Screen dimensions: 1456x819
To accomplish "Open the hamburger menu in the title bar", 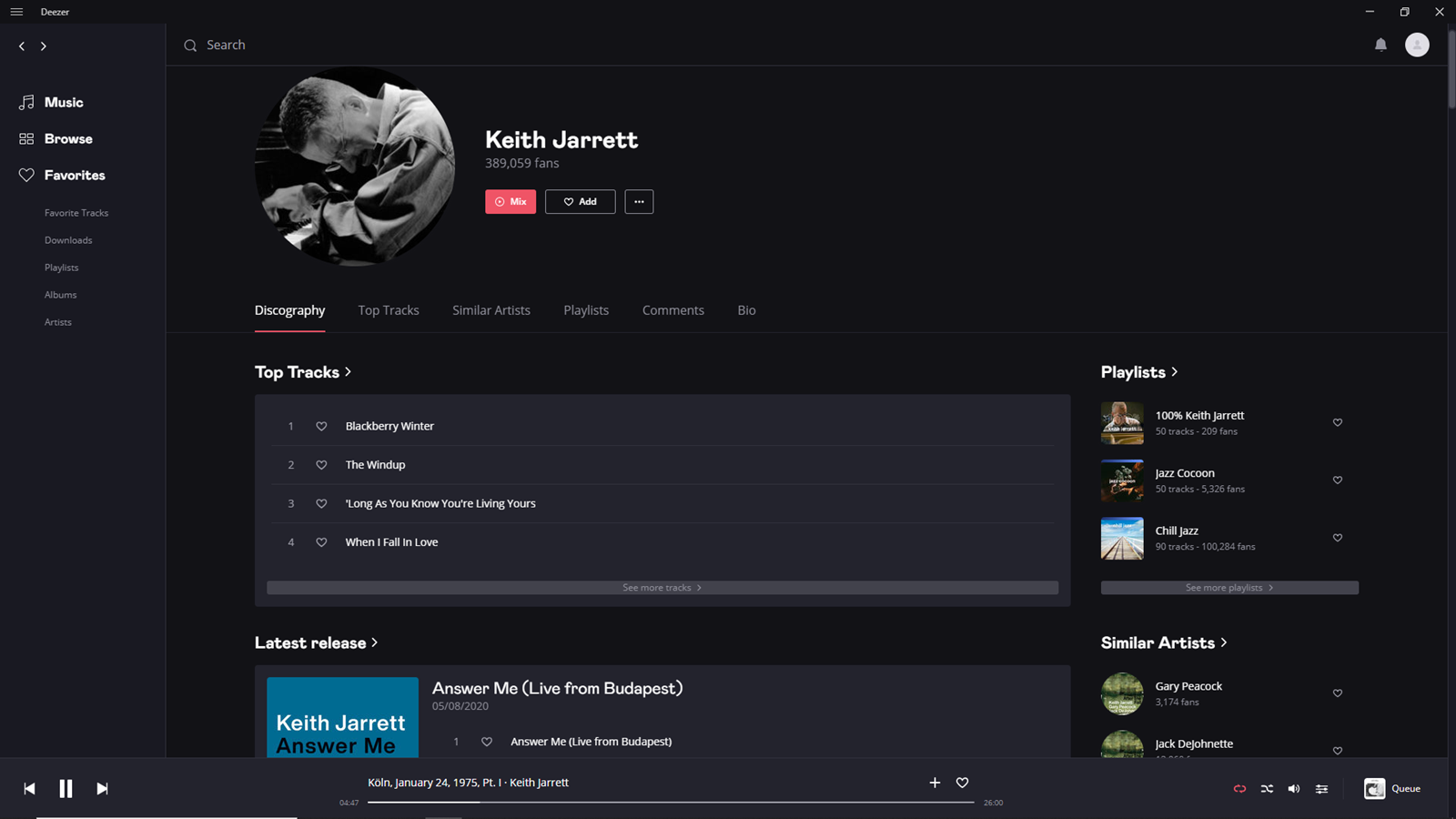I will coord(16,12).
